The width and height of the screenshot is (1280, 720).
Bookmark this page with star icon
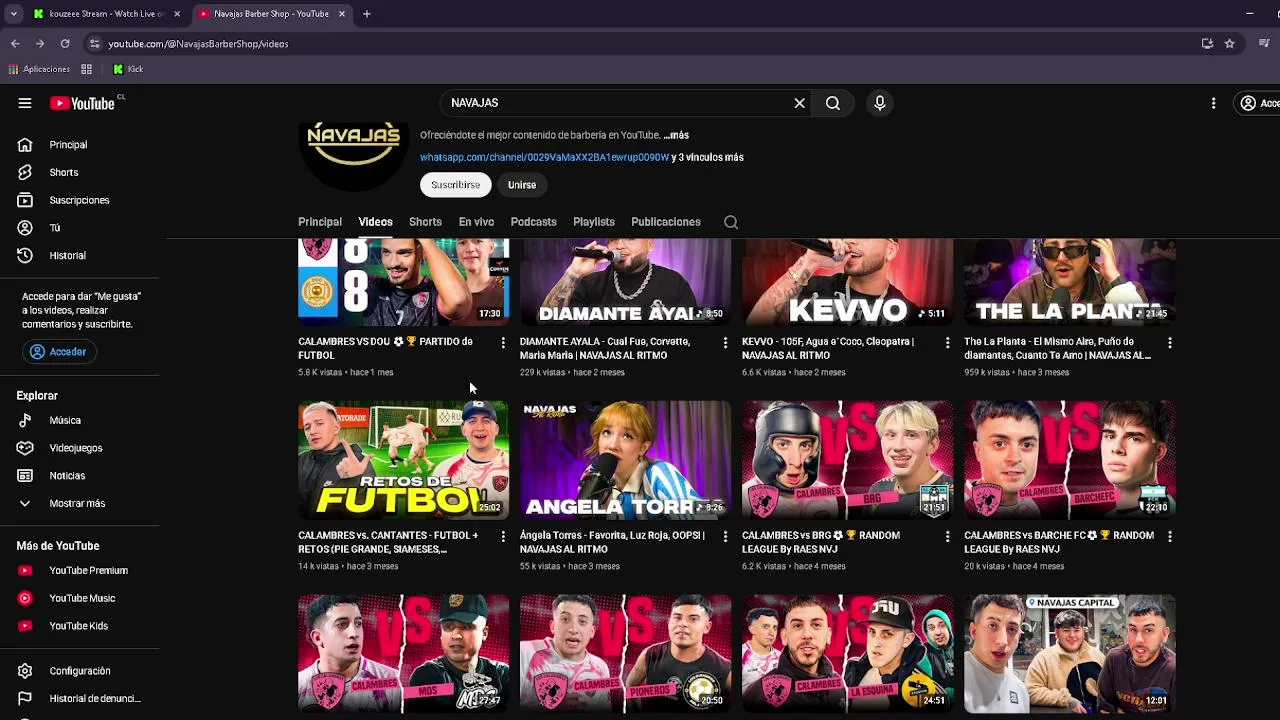(1230, 44)
